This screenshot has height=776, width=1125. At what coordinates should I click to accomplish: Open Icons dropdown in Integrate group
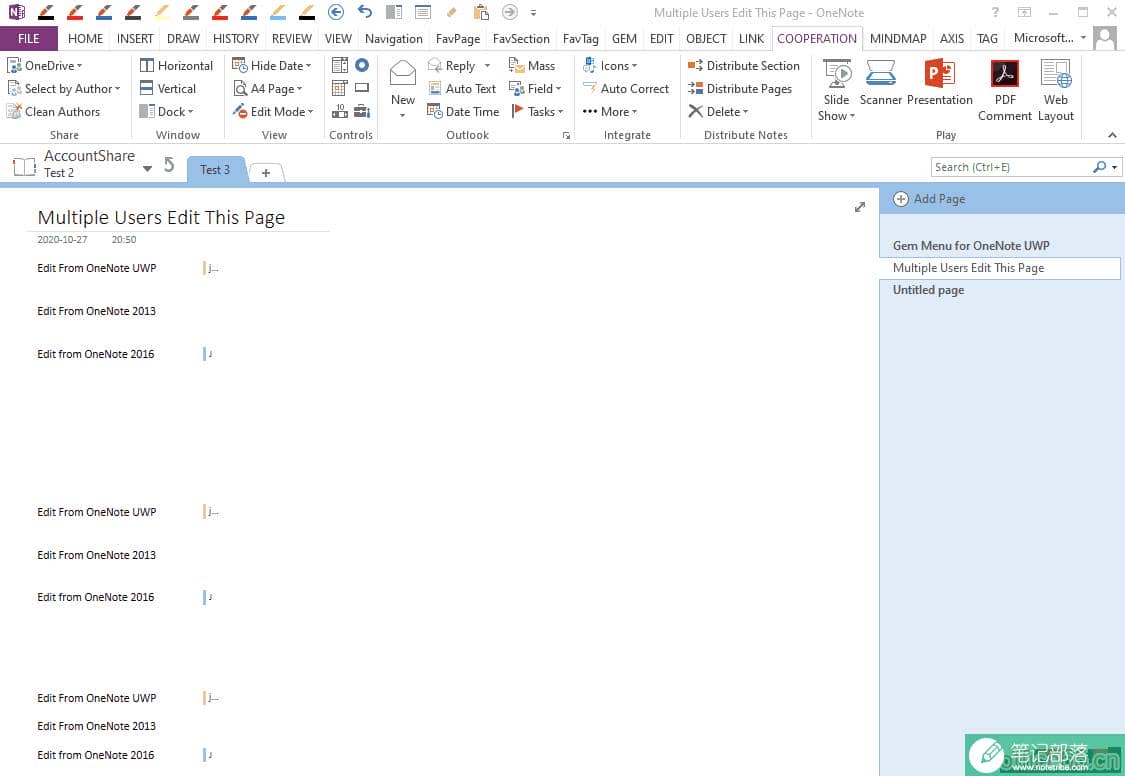click(610, 65)
